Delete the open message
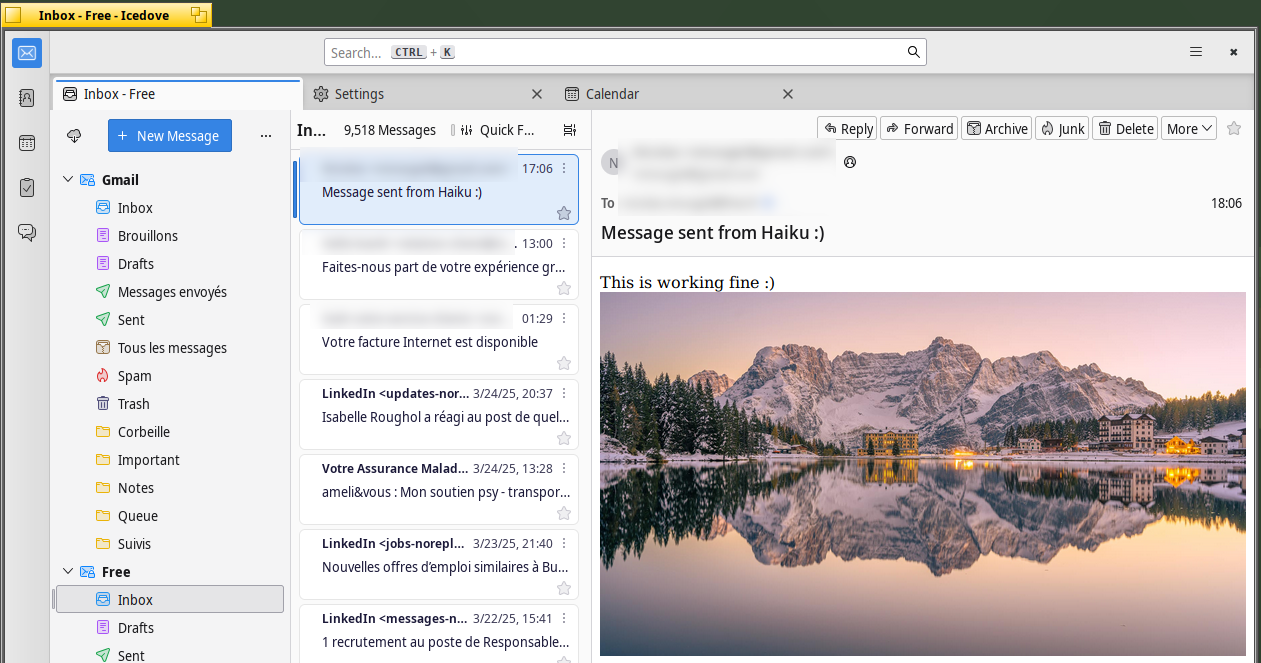The image size is (1261, 663). tap(1125, 128)
